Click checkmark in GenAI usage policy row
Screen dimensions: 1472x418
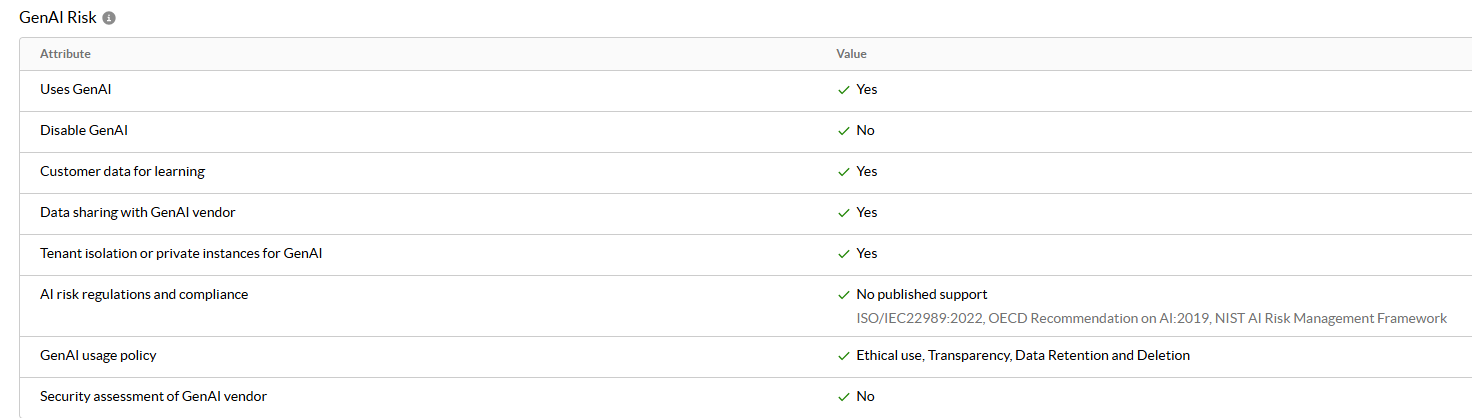pyautogui.click(x=844, y=356)
